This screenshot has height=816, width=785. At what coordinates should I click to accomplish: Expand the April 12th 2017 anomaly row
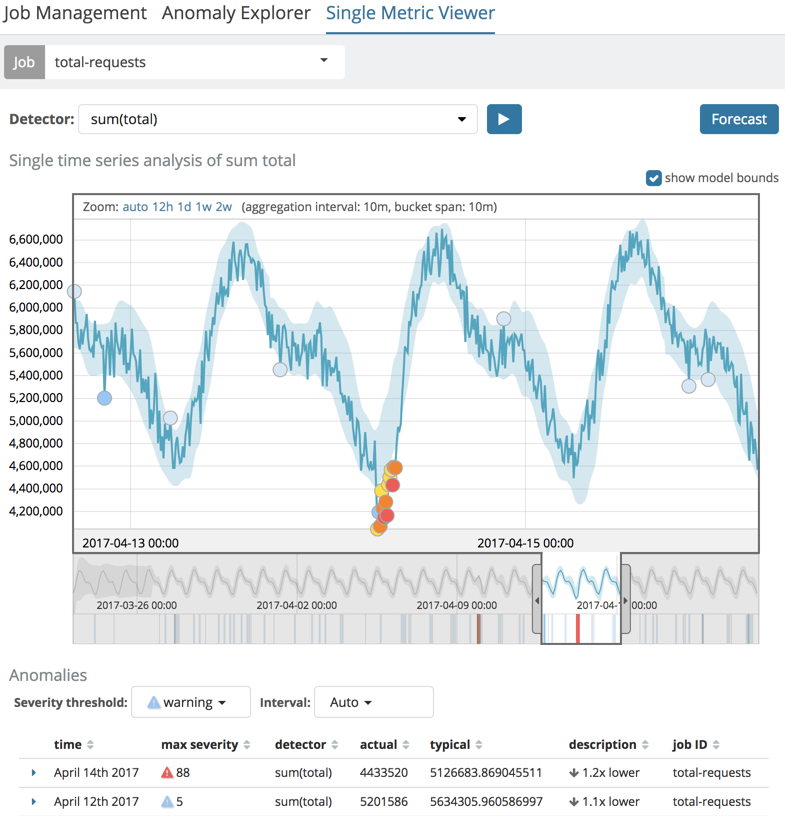[x=33, y=802]
